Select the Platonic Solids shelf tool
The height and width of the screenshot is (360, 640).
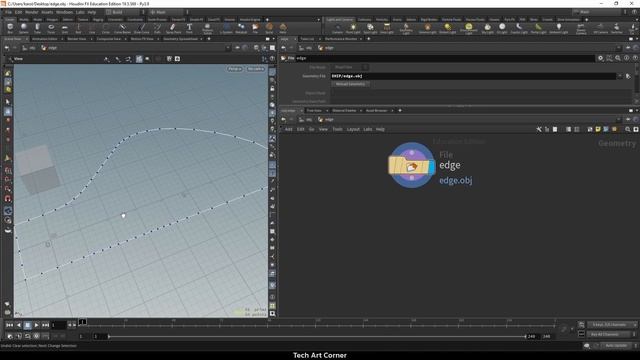pyautogui.click(x=207, y=28)
